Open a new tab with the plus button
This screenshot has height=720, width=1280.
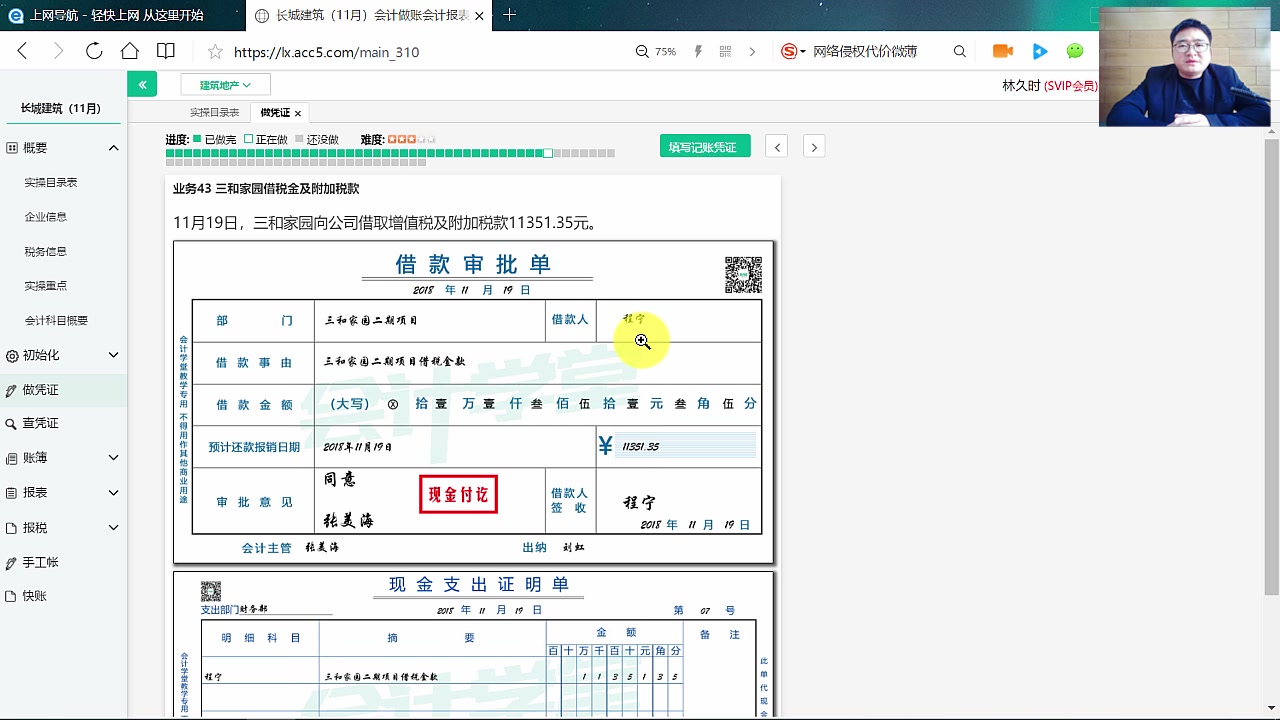[510, 15]
